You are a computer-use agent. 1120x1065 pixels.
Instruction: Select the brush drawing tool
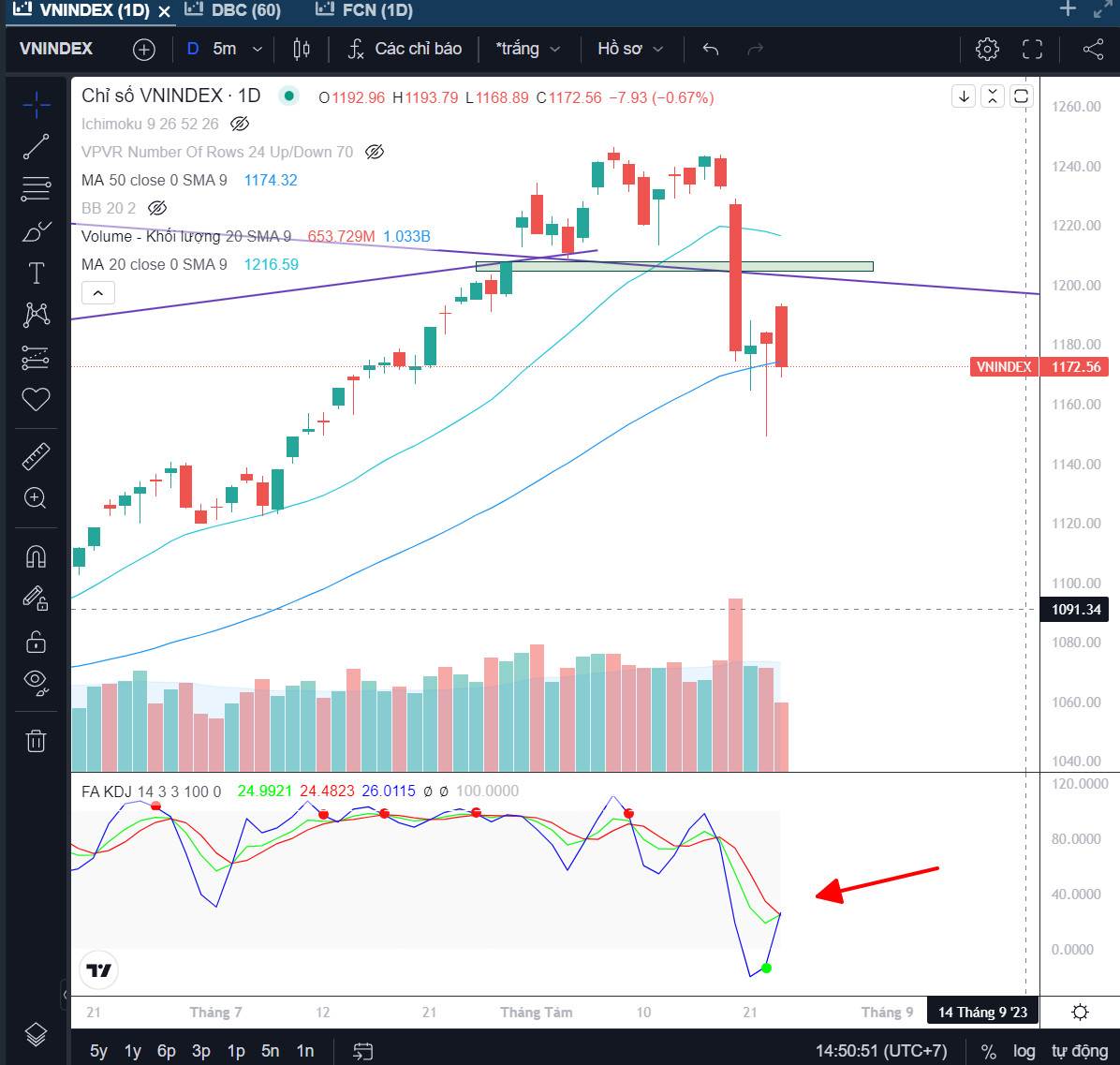pos(36,230)
